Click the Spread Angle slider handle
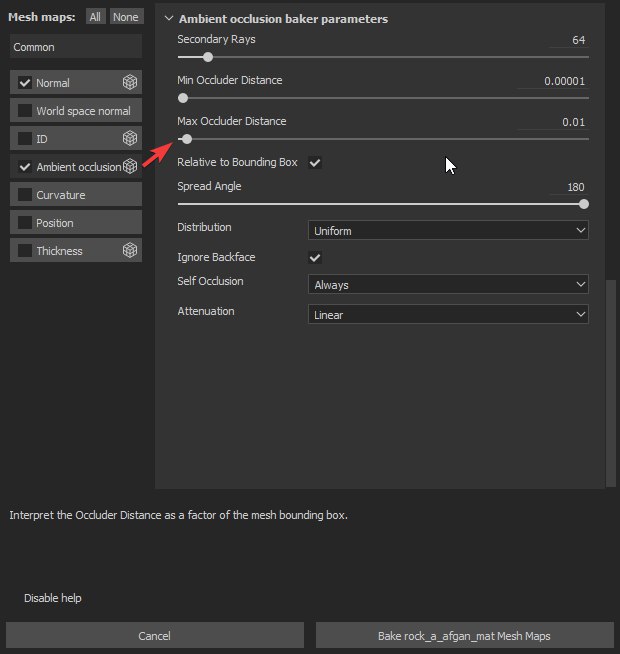Screen dimensions: 620x654 pos(584,204)
